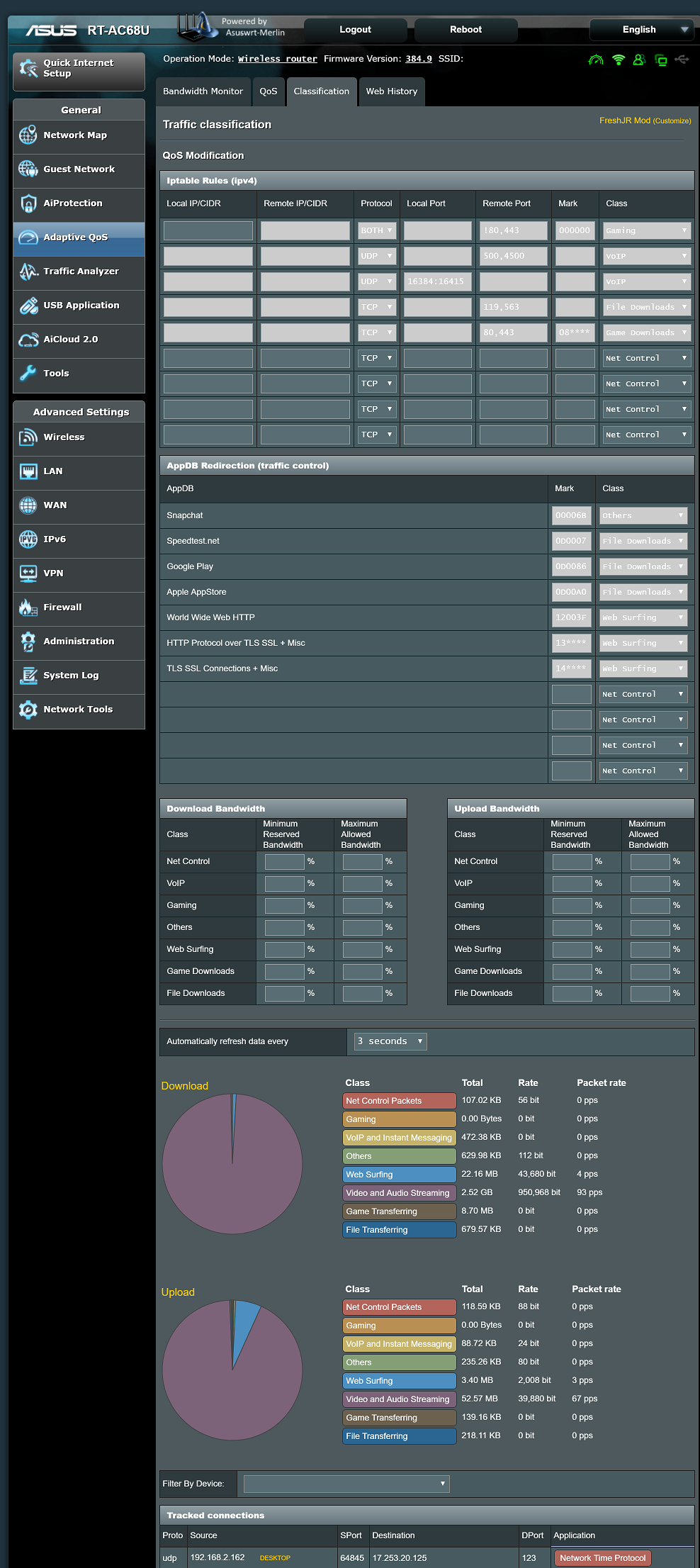Viewport: 700px width, 1568px height.
Task: Open the Web History tab
Action: (x=391, y=91)
